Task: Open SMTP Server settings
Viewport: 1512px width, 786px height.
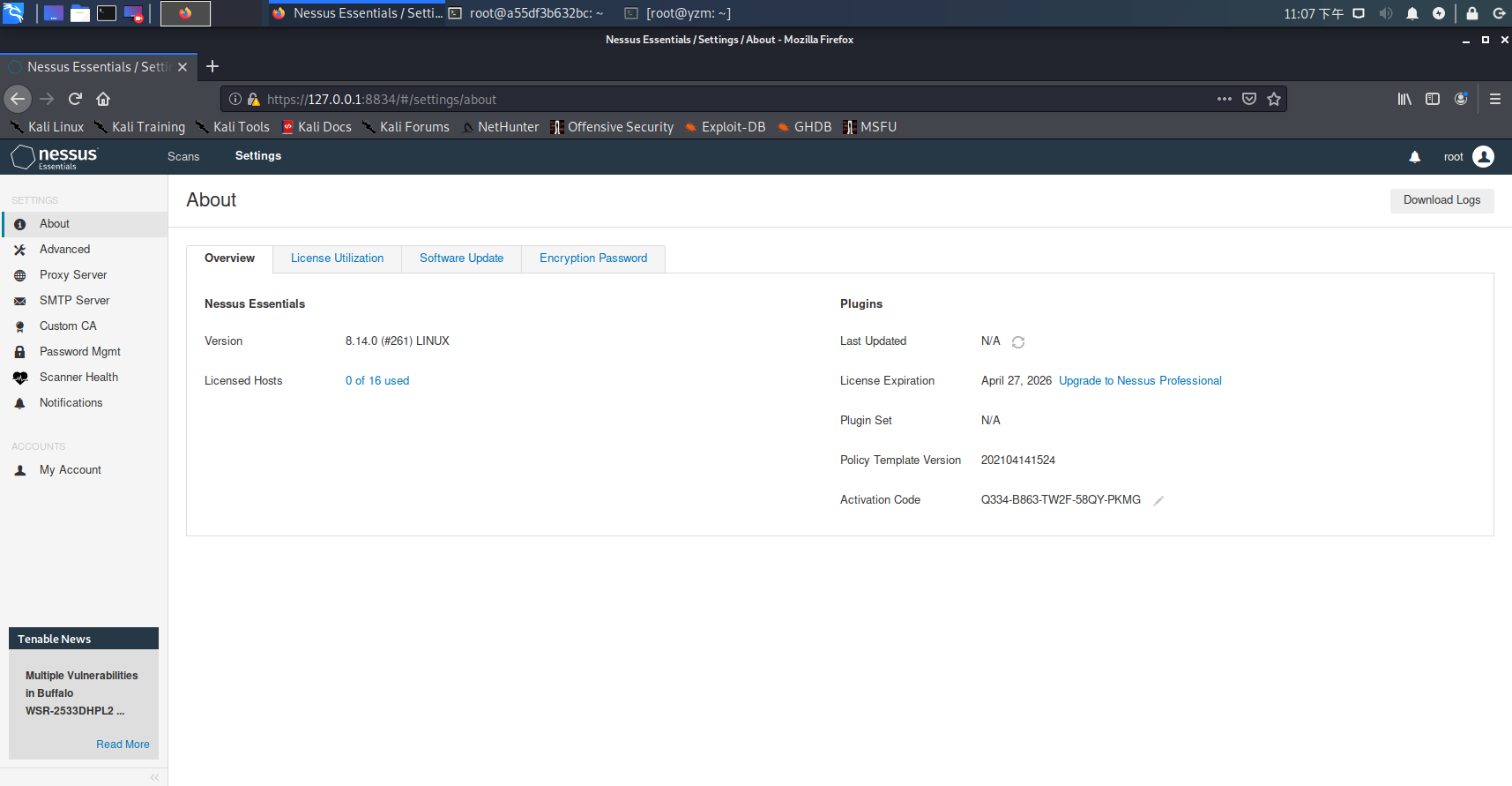Action: click(x=84, y=301)
